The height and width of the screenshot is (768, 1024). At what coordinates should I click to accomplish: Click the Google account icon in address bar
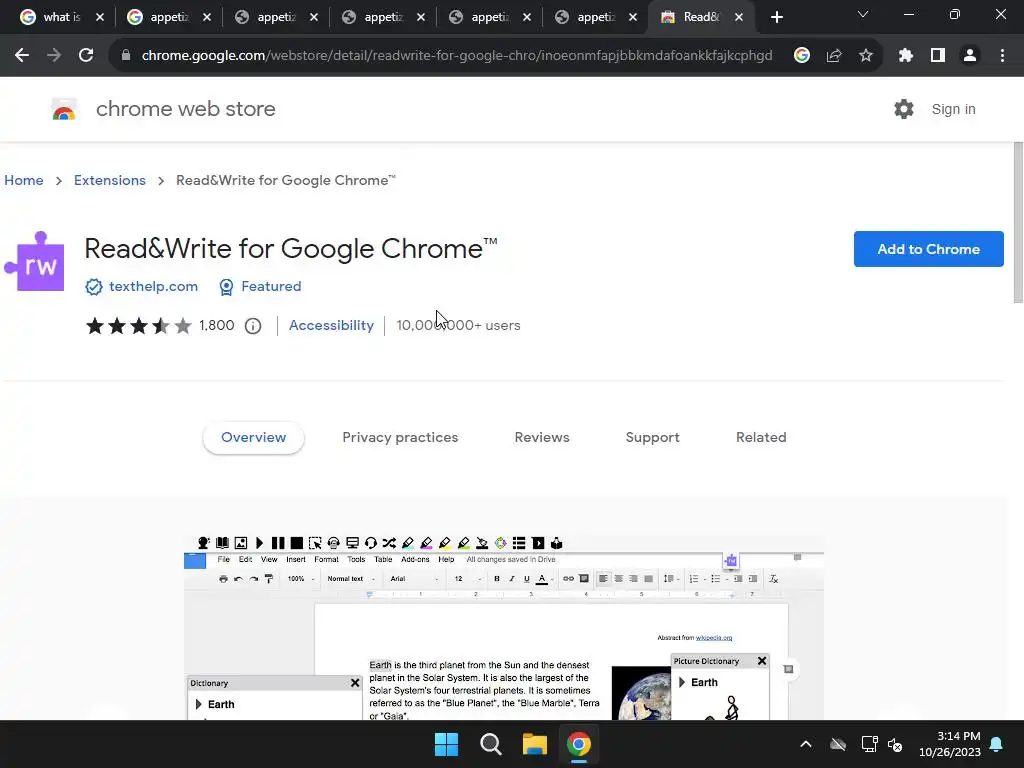(802, 56)
